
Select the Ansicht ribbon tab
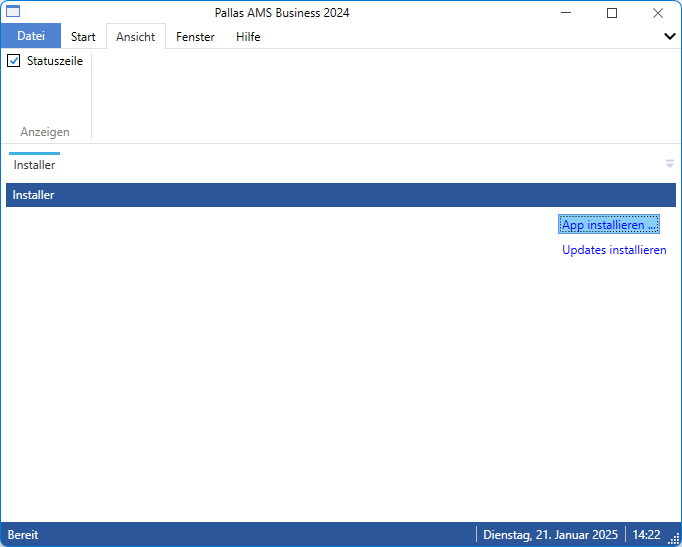click(135, 37)
